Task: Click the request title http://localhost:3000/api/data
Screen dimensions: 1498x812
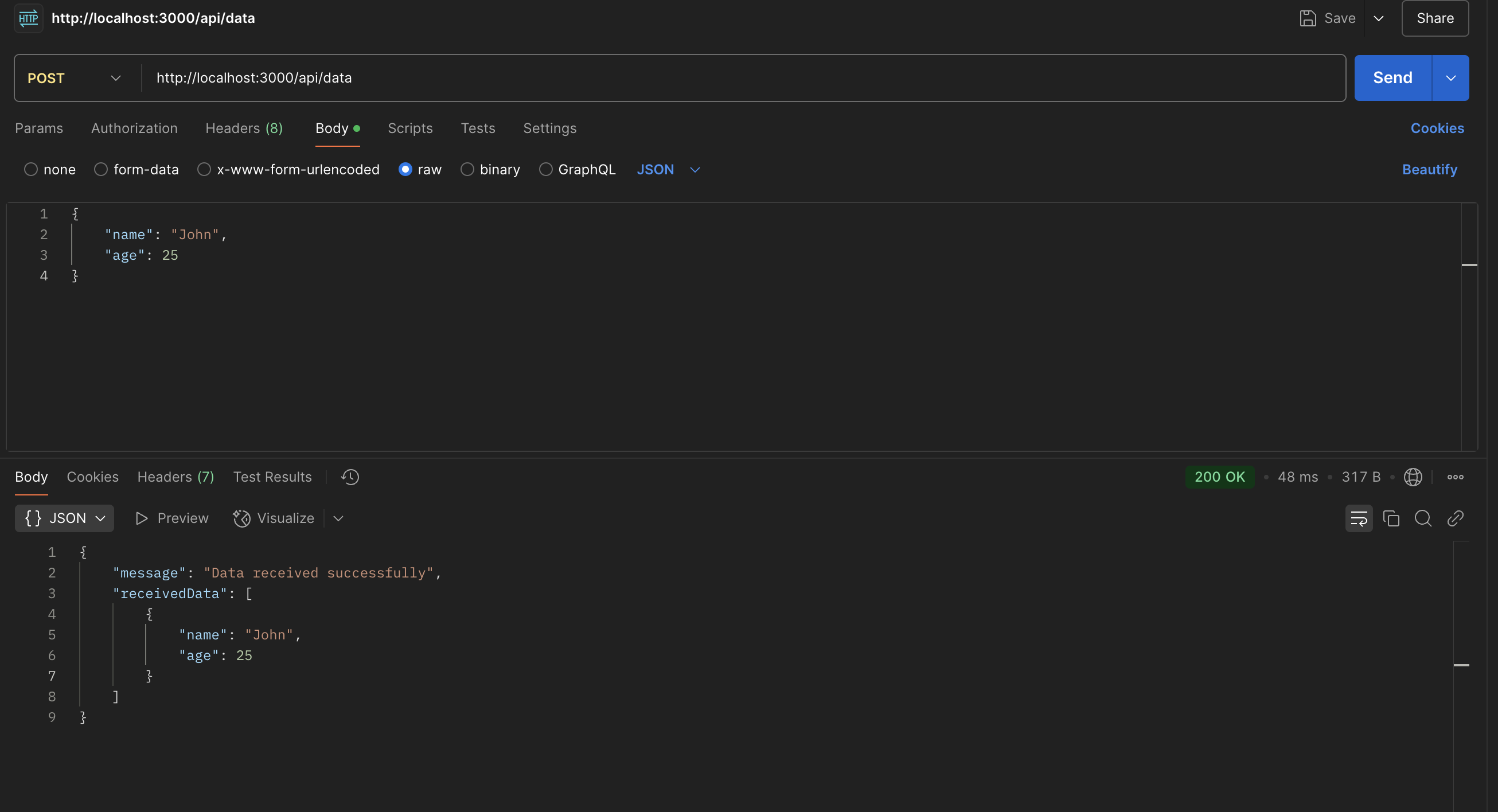Action: [x=154, y=18]
